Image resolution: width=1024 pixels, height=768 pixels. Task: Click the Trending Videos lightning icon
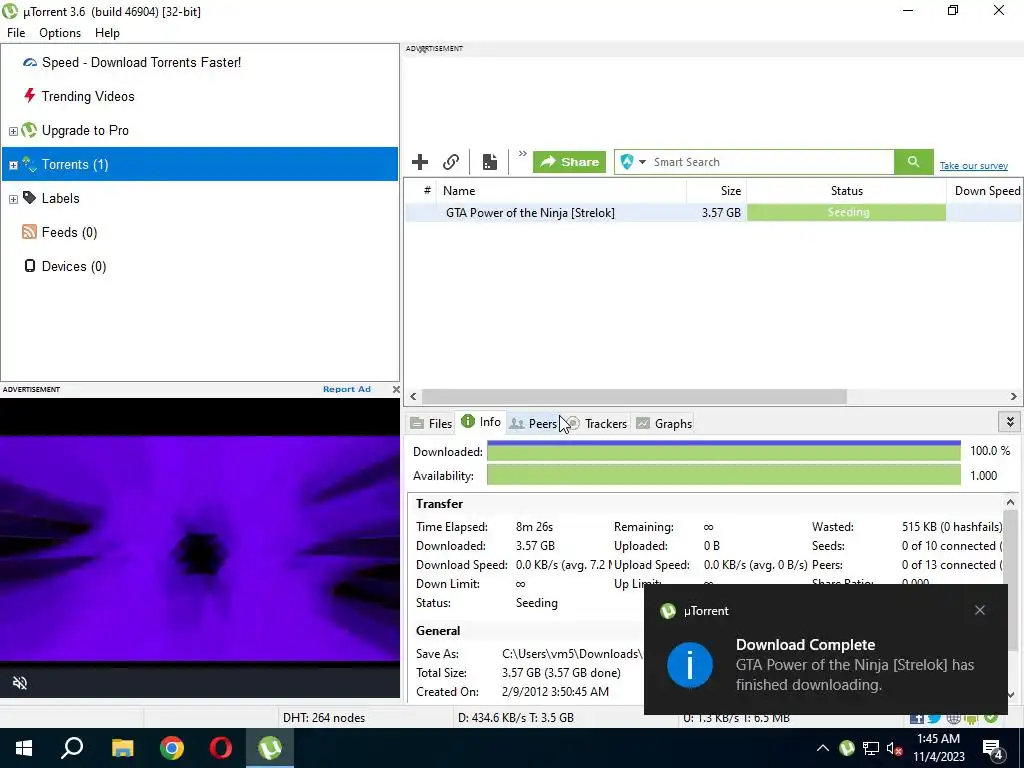tap(29, 96)
